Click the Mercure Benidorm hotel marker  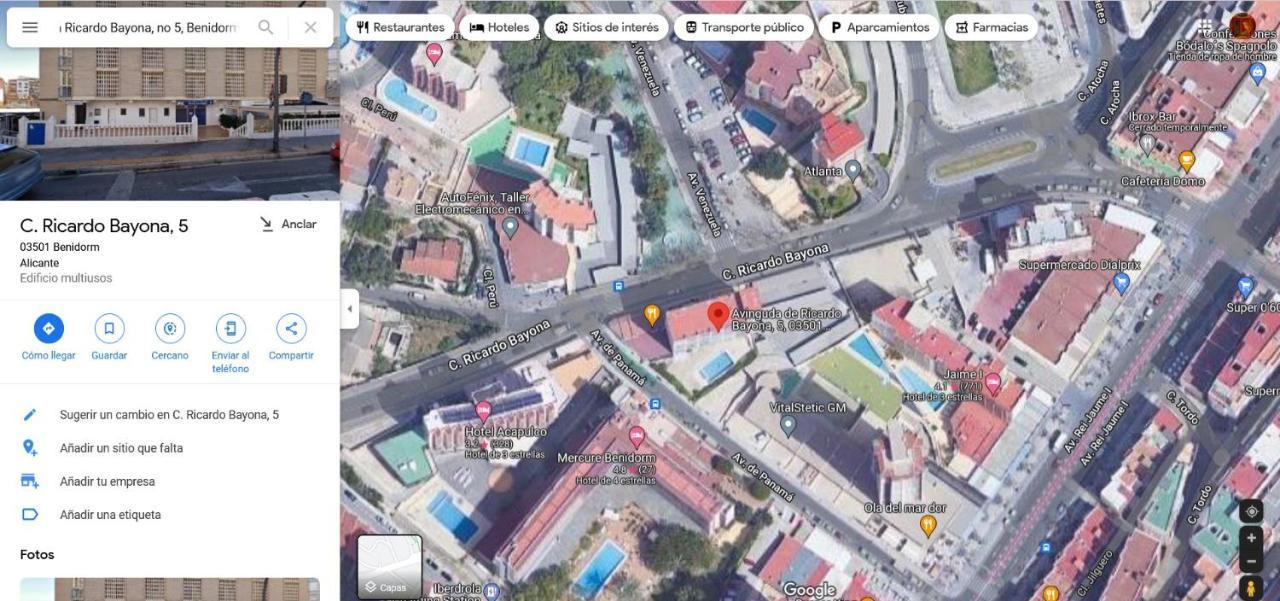(637, 436)
